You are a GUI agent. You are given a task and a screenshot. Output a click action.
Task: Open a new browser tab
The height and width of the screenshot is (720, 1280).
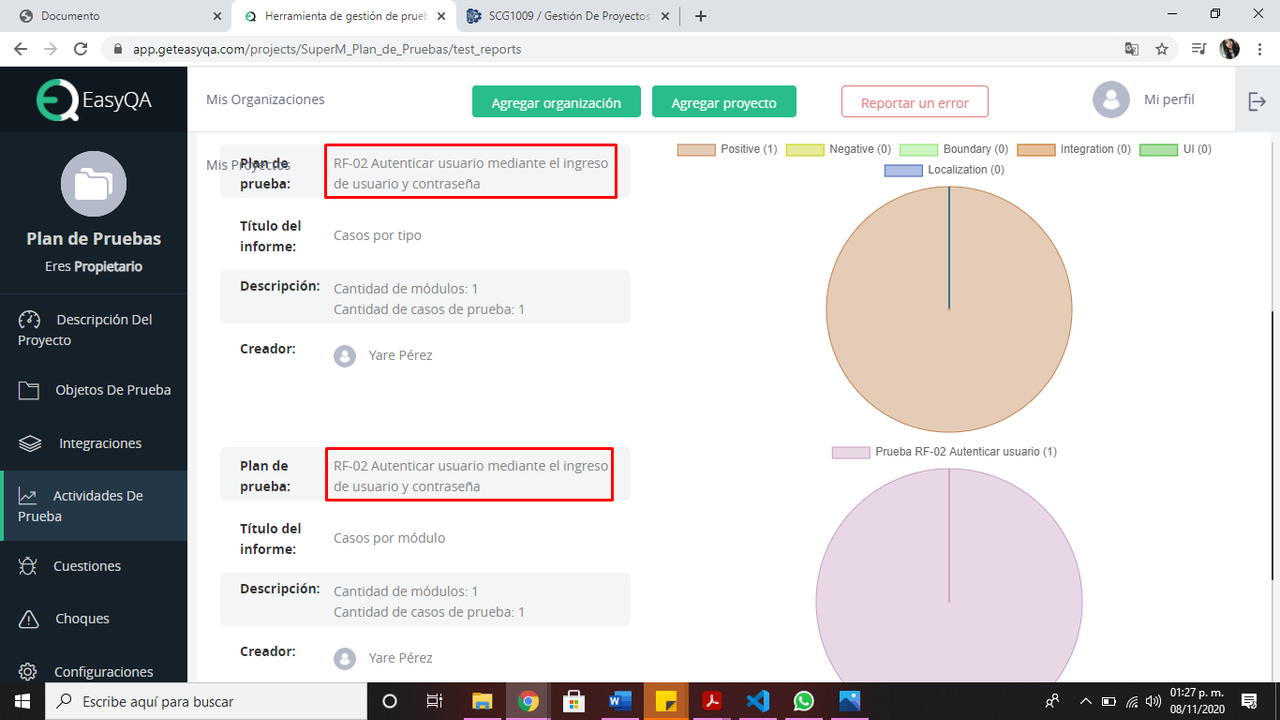tap(701, 16)
